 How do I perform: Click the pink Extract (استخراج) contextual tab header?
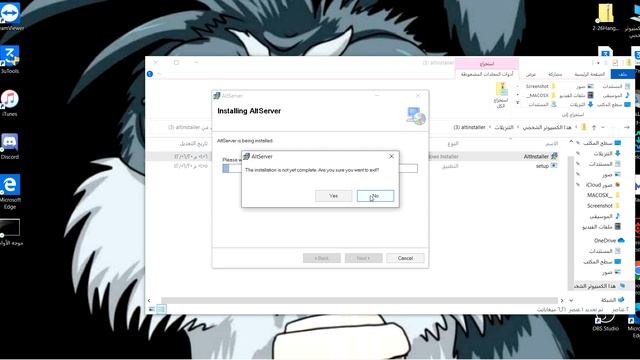(x=487, y=63)
